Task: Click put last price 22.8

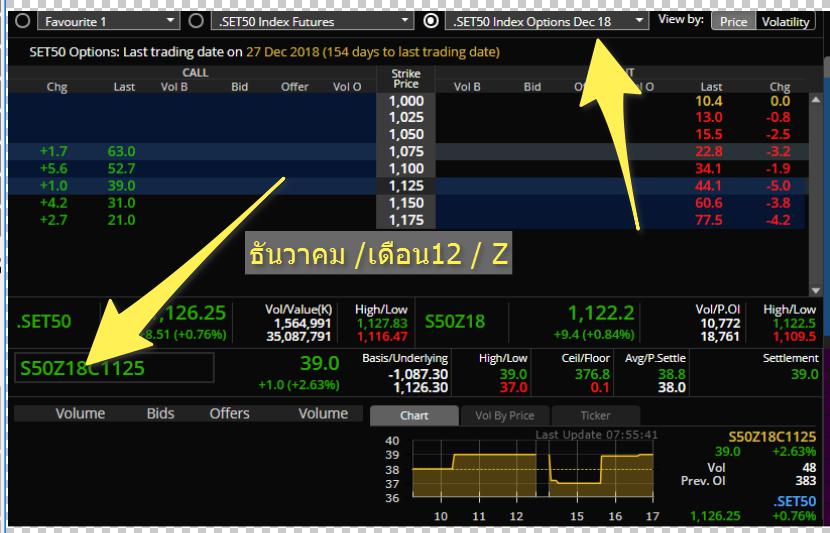Action: pos(709,151)
